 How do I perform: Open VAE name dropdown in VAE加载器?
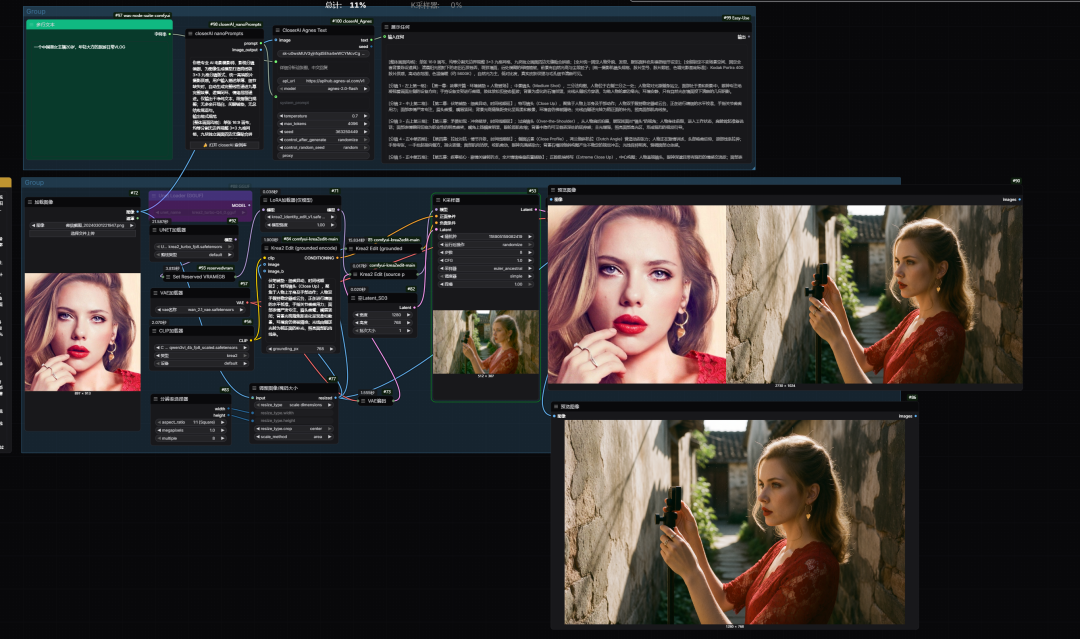tap(202, 310)
